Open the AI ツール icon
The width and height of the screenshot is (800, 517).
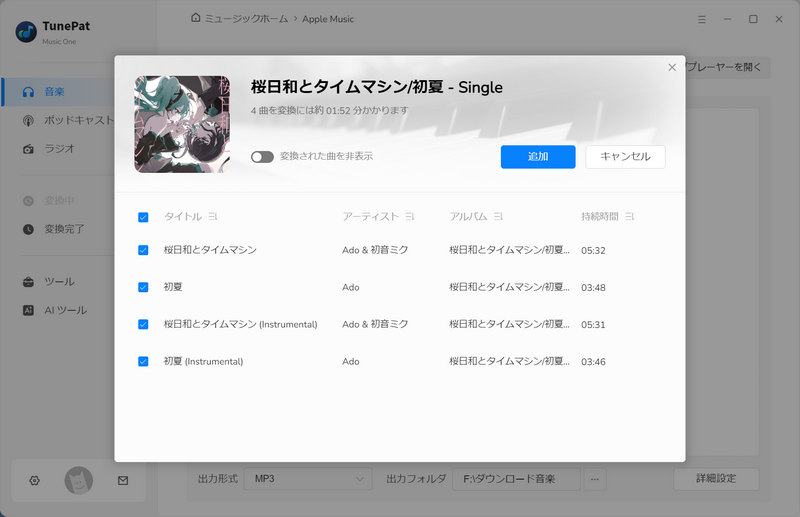point(29,310)
